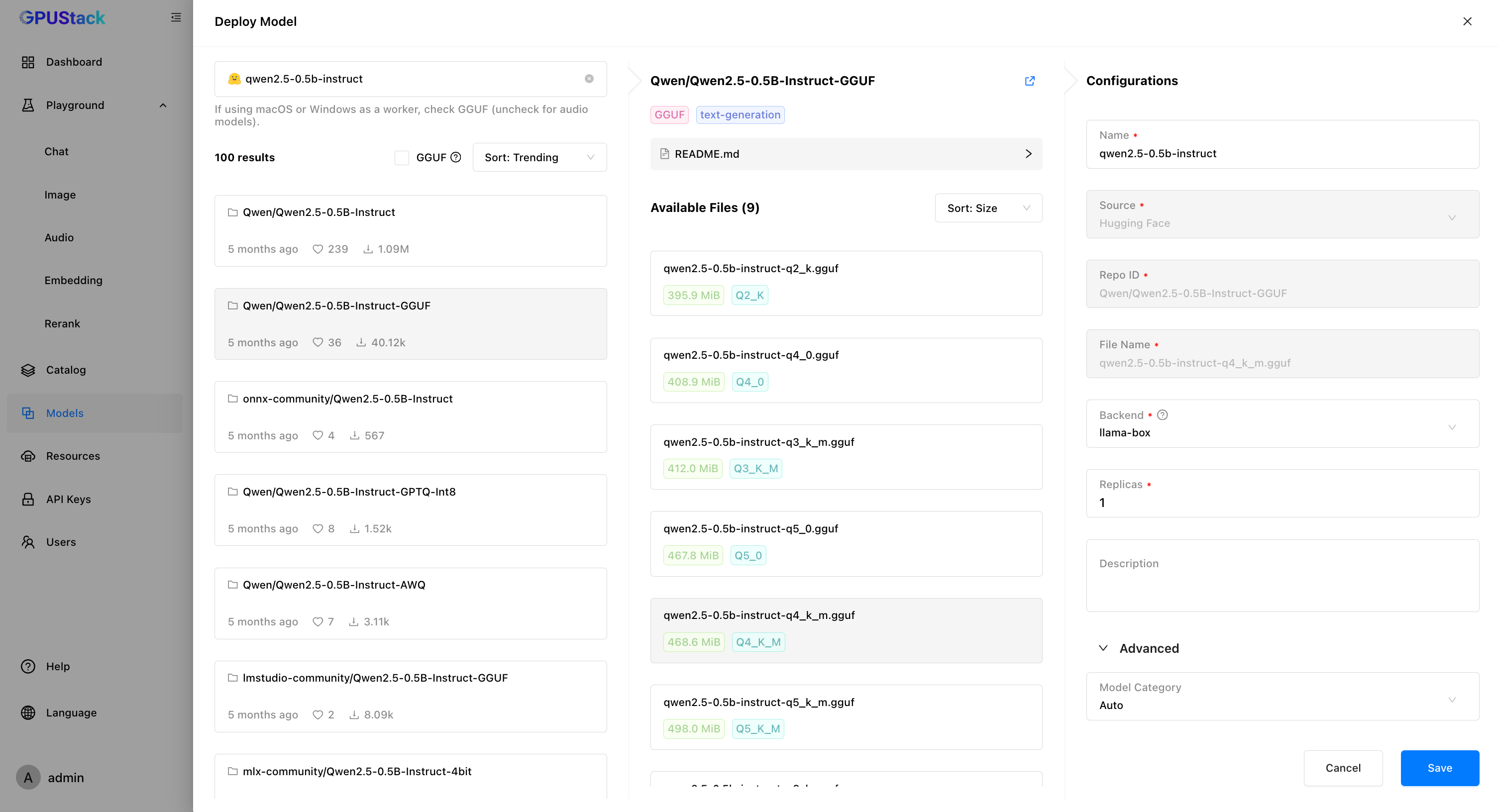Click the Help icon in the sidebar
1498x812 pixels.
pyautogui.click(x=28, y=666)
